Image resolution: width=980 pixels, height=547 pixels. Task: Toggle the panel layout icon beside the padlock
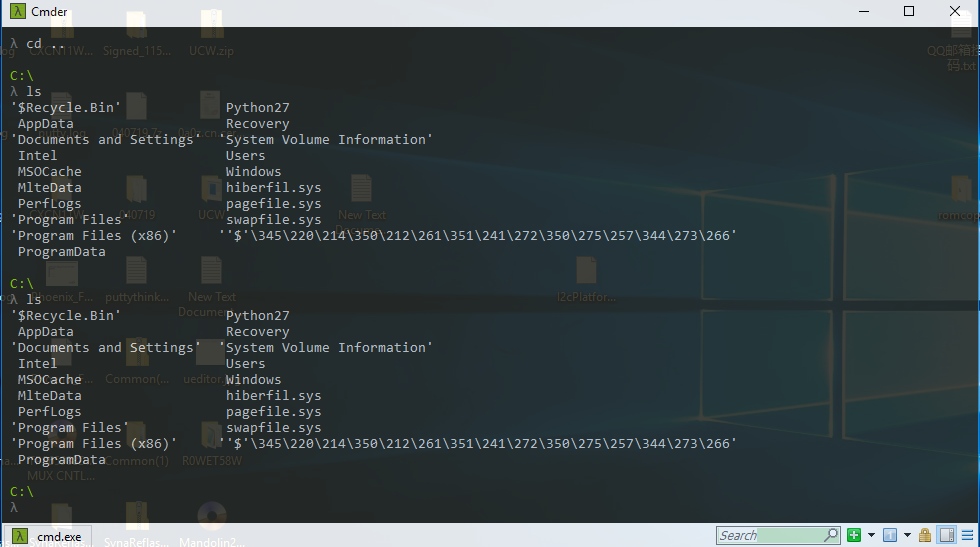click(x=946, y=535)
